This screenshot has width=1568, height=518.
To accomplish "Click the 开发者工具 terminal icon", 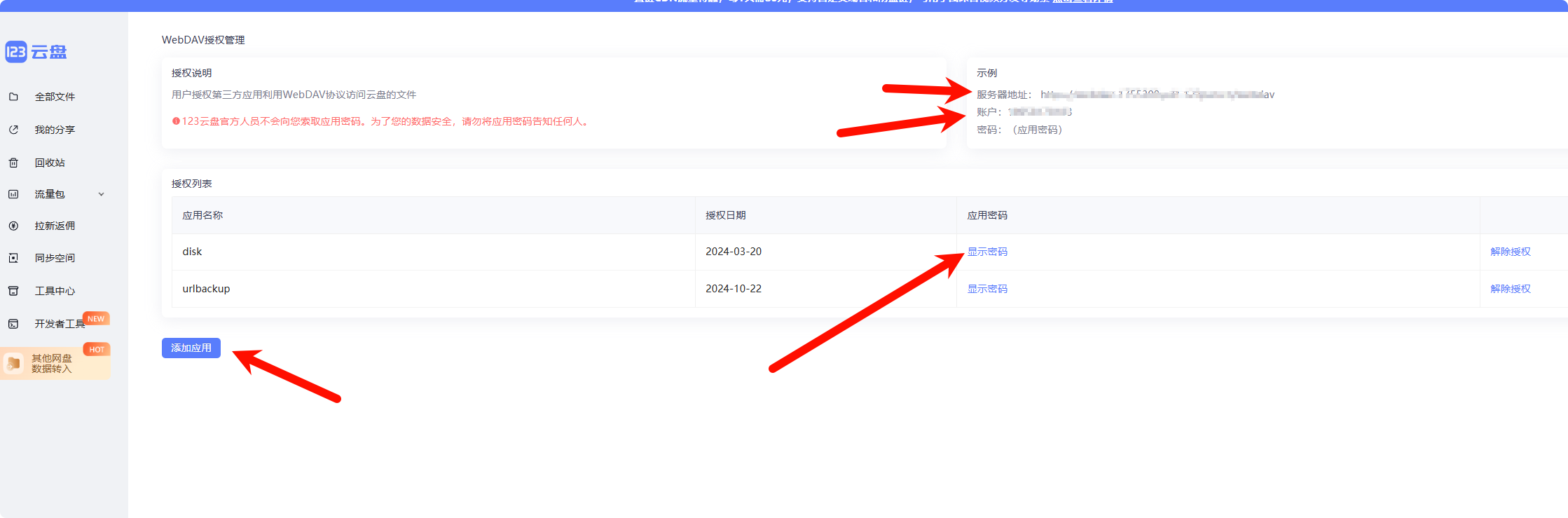I will click(13, 324).
